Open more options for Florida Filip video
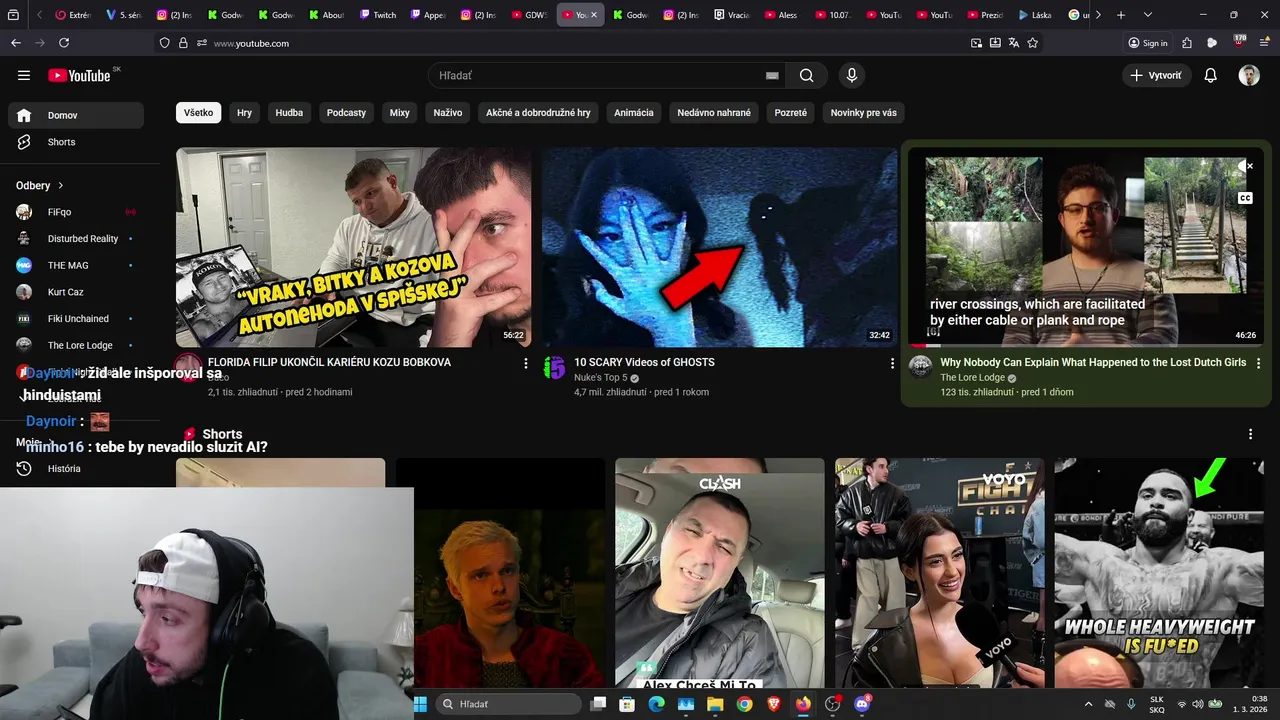Image resolution: width=1280 pixels, height=720 pixels. pos(526,364)
